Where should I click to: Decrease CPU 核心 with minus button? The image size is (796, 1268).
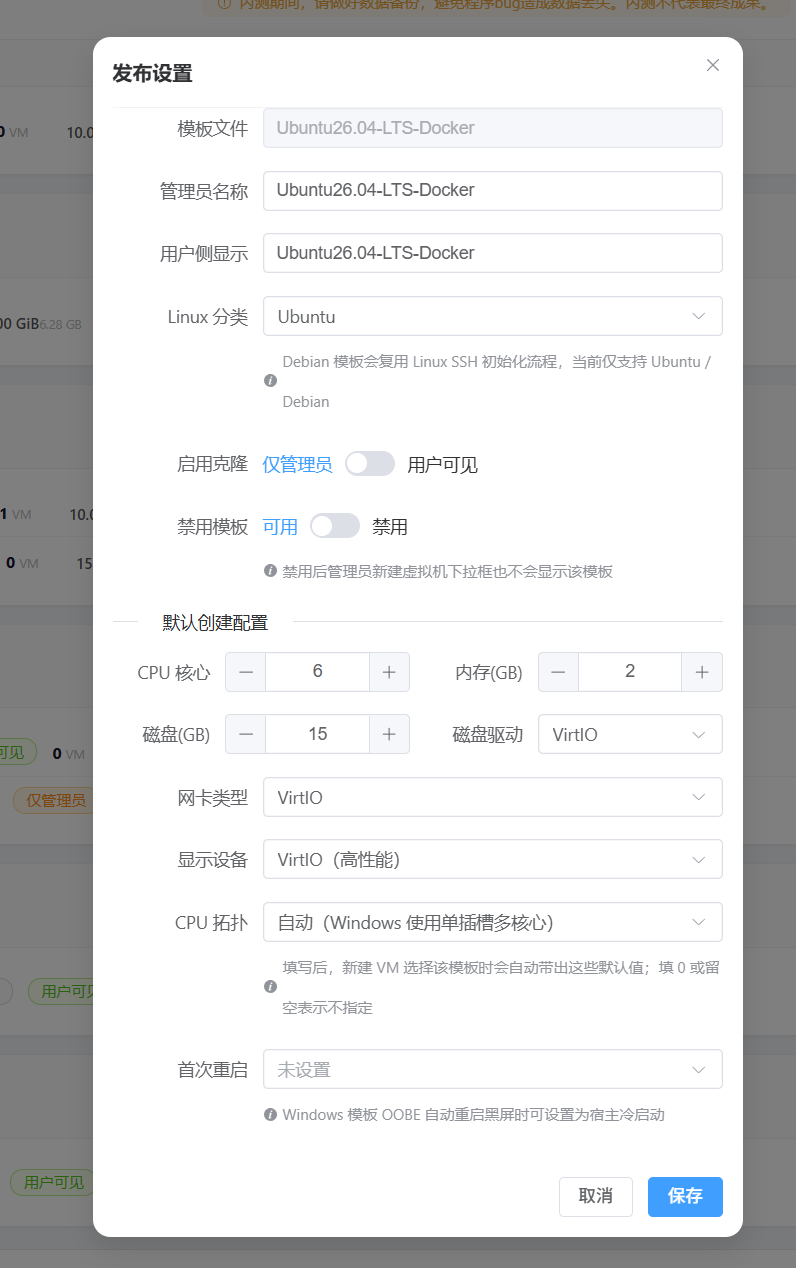pos(246,672)
